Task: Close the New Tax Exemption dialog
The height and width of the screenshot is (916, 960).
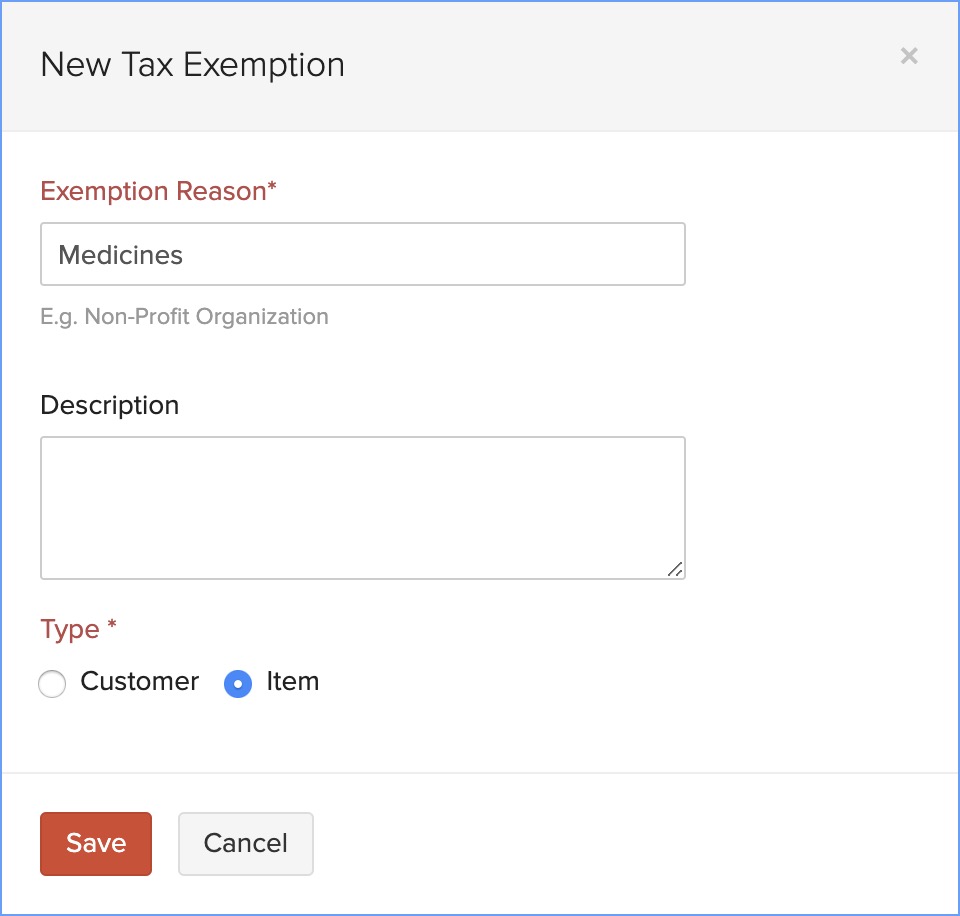Action: pos(909,56)
